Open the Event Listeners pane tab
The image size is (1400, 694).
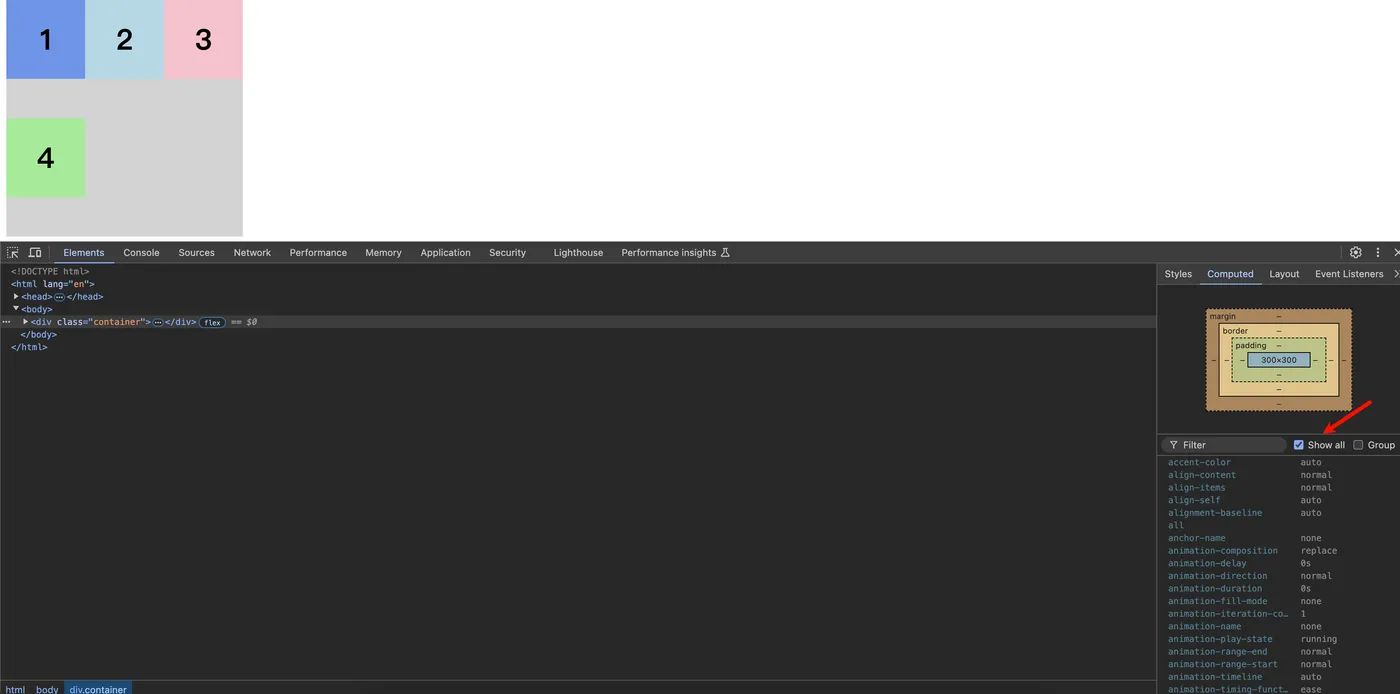(x=1349, y=274)
